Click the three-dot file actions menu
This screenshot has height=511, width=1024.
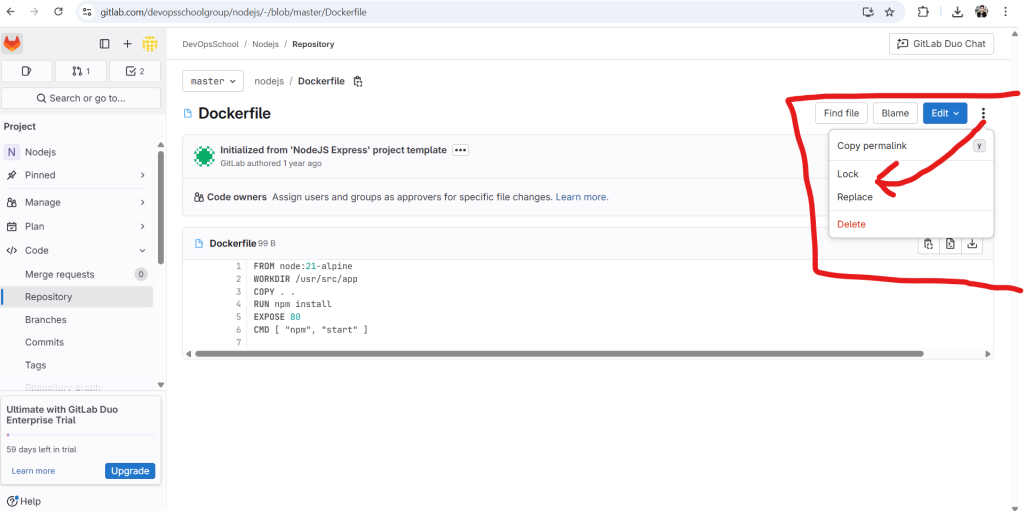coord(984,113)
